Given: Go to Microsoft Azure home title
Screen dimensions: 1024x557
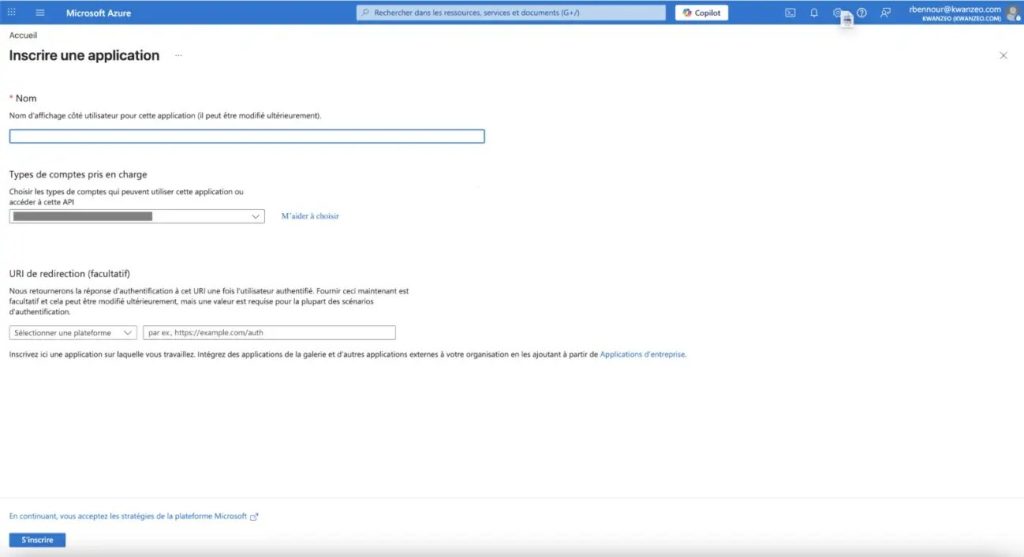Looking at the screenshot, I should [99, 13].
